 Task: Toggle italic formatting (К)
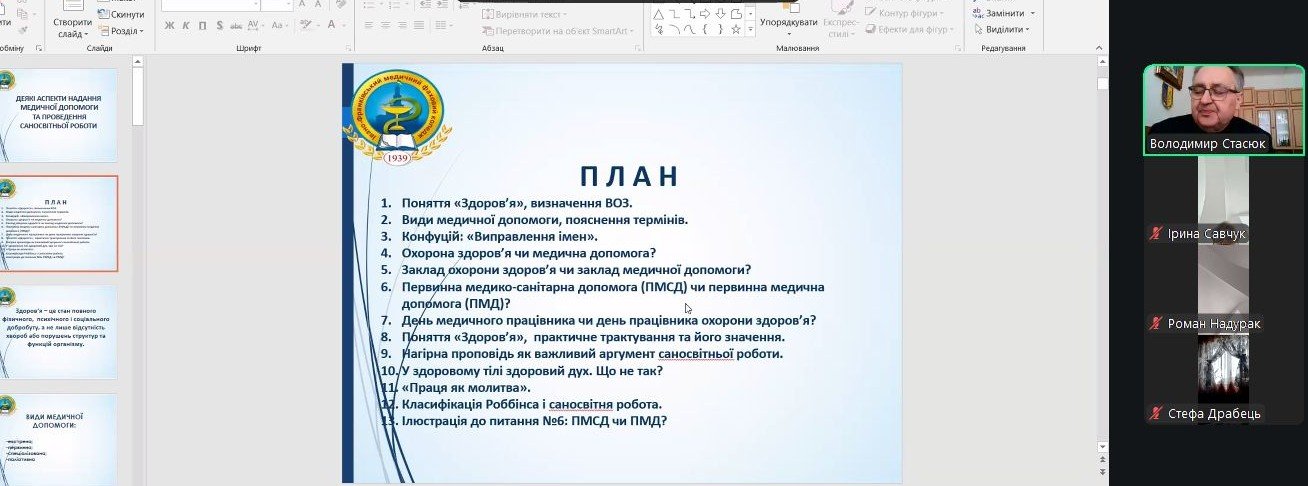186,27
